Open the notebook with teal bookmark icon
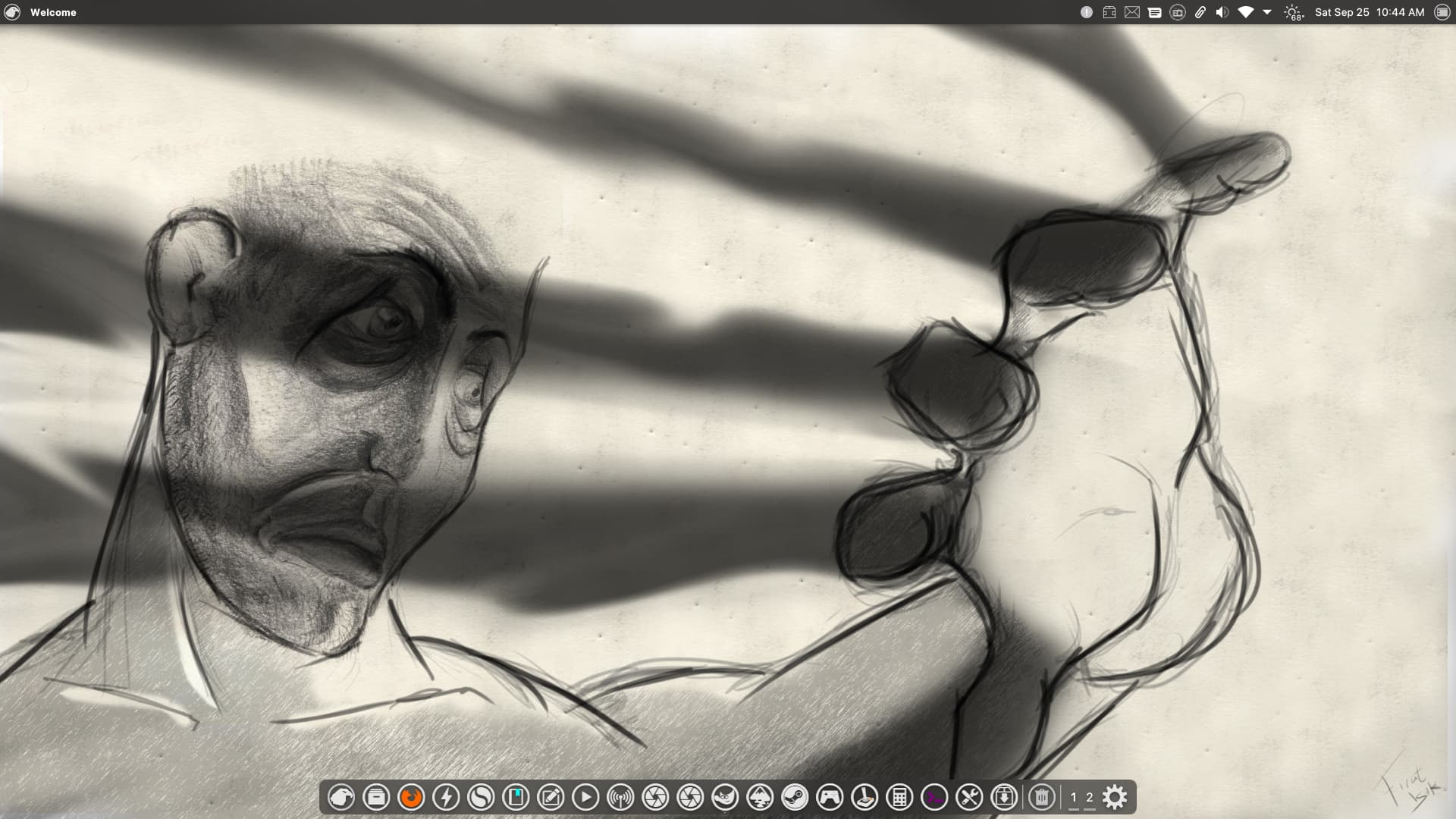The image size is (1456, 819). coord(516,797)
